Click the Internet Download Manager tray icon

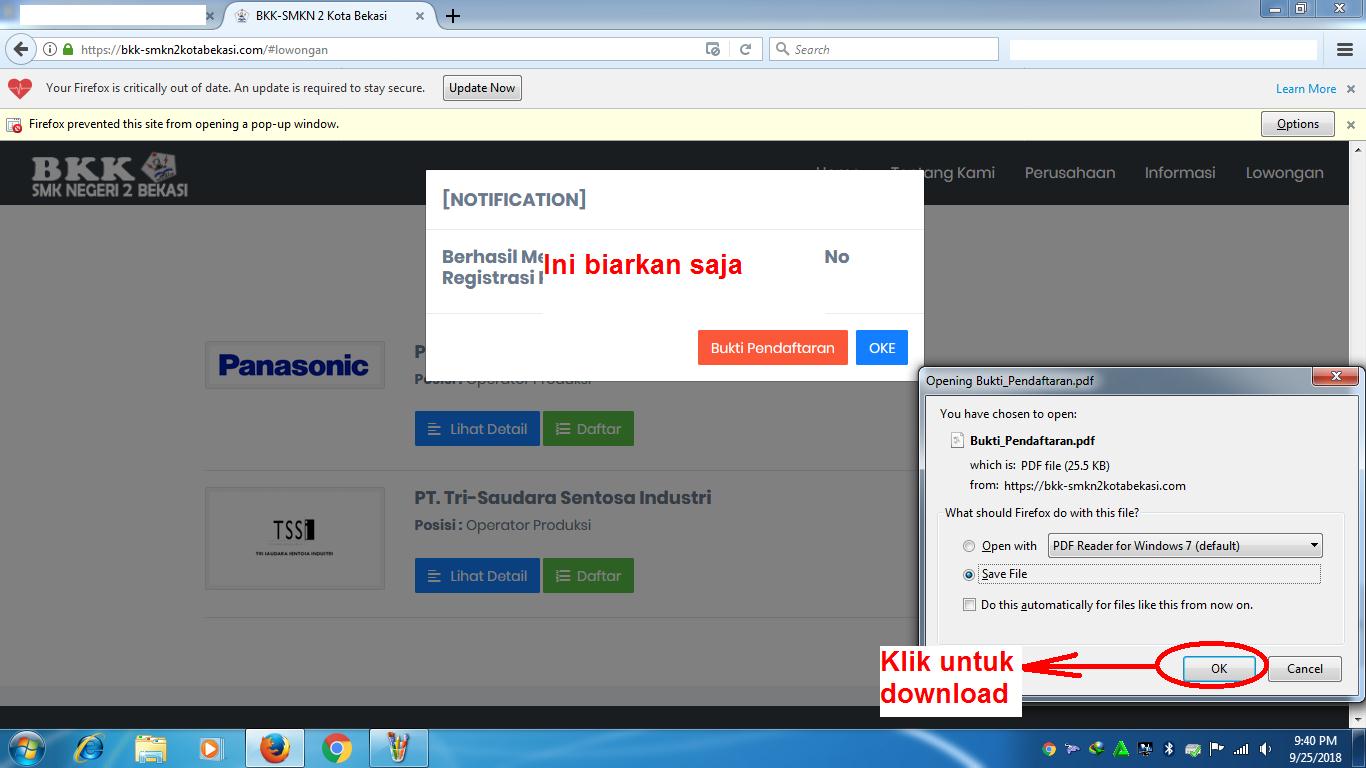1097,749
